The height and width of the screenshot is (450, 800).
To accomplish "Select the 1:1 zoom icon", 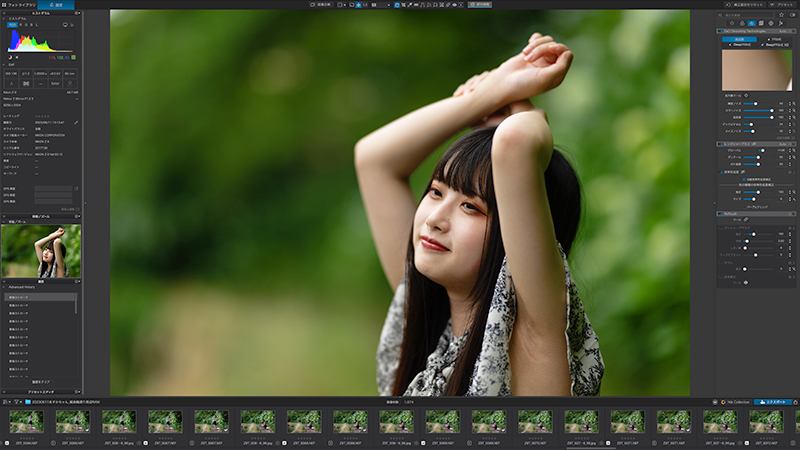I will point(365,5).
